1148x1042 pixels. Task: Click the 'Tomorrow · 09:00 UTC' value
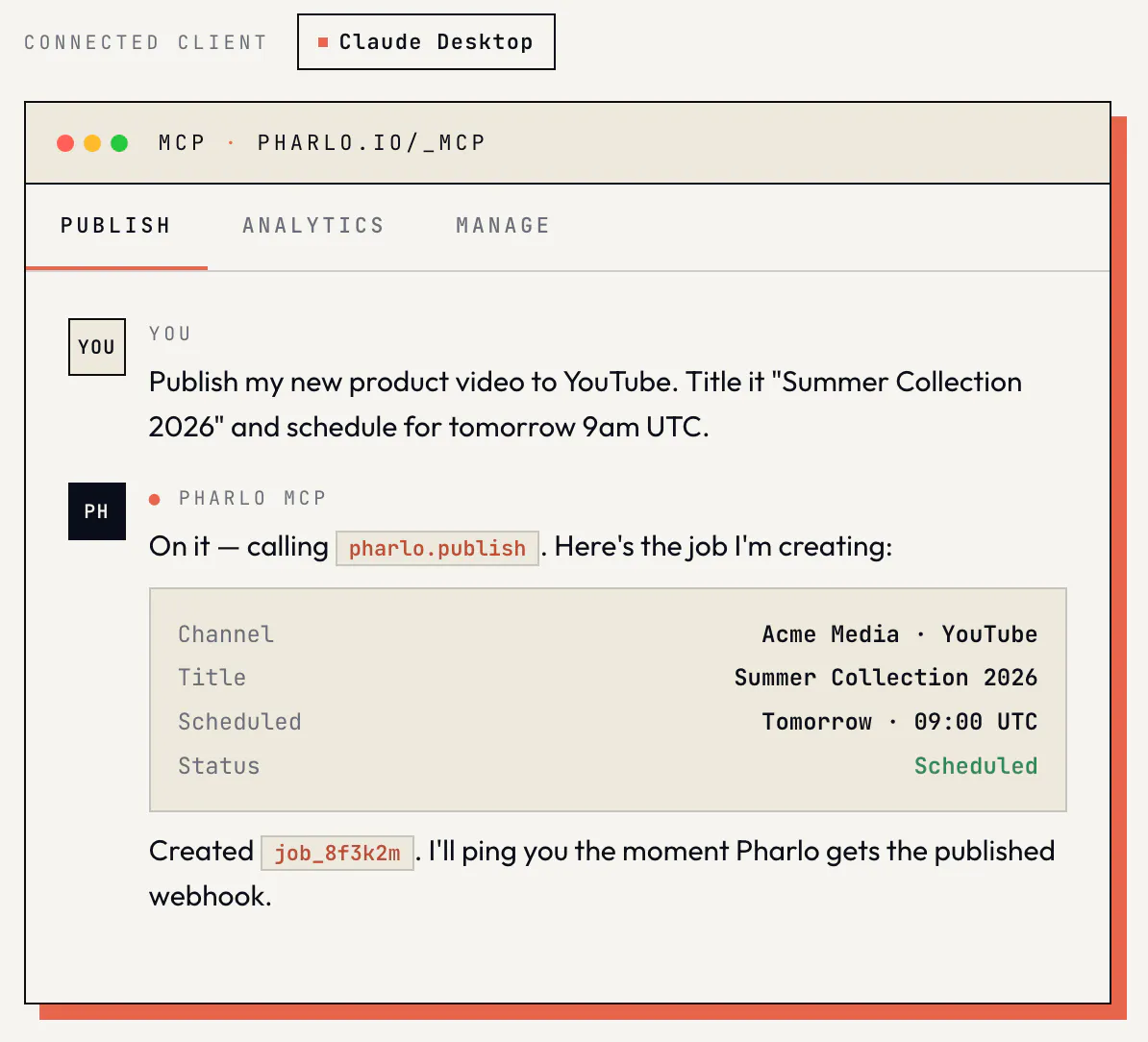click(x=900, y=722)
